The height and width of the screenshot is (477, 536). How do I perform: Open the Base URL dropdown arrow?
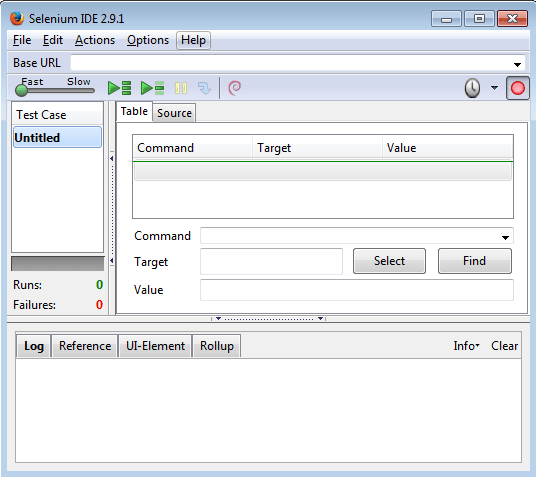517,64
